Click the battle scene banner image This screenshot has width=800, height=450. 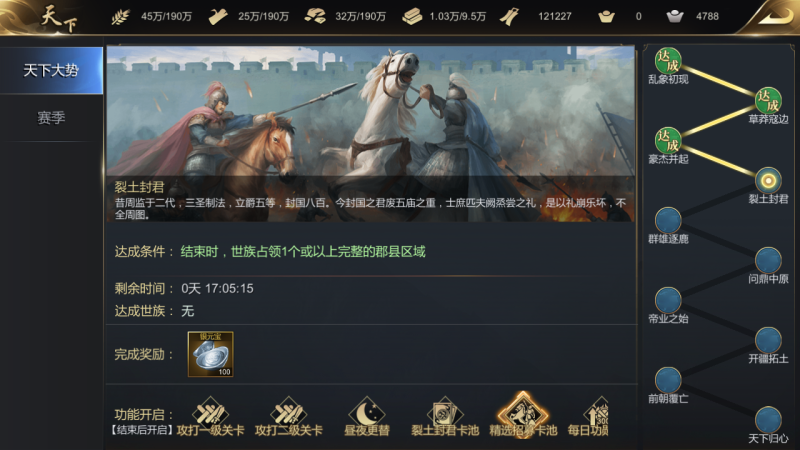point(370,134)
